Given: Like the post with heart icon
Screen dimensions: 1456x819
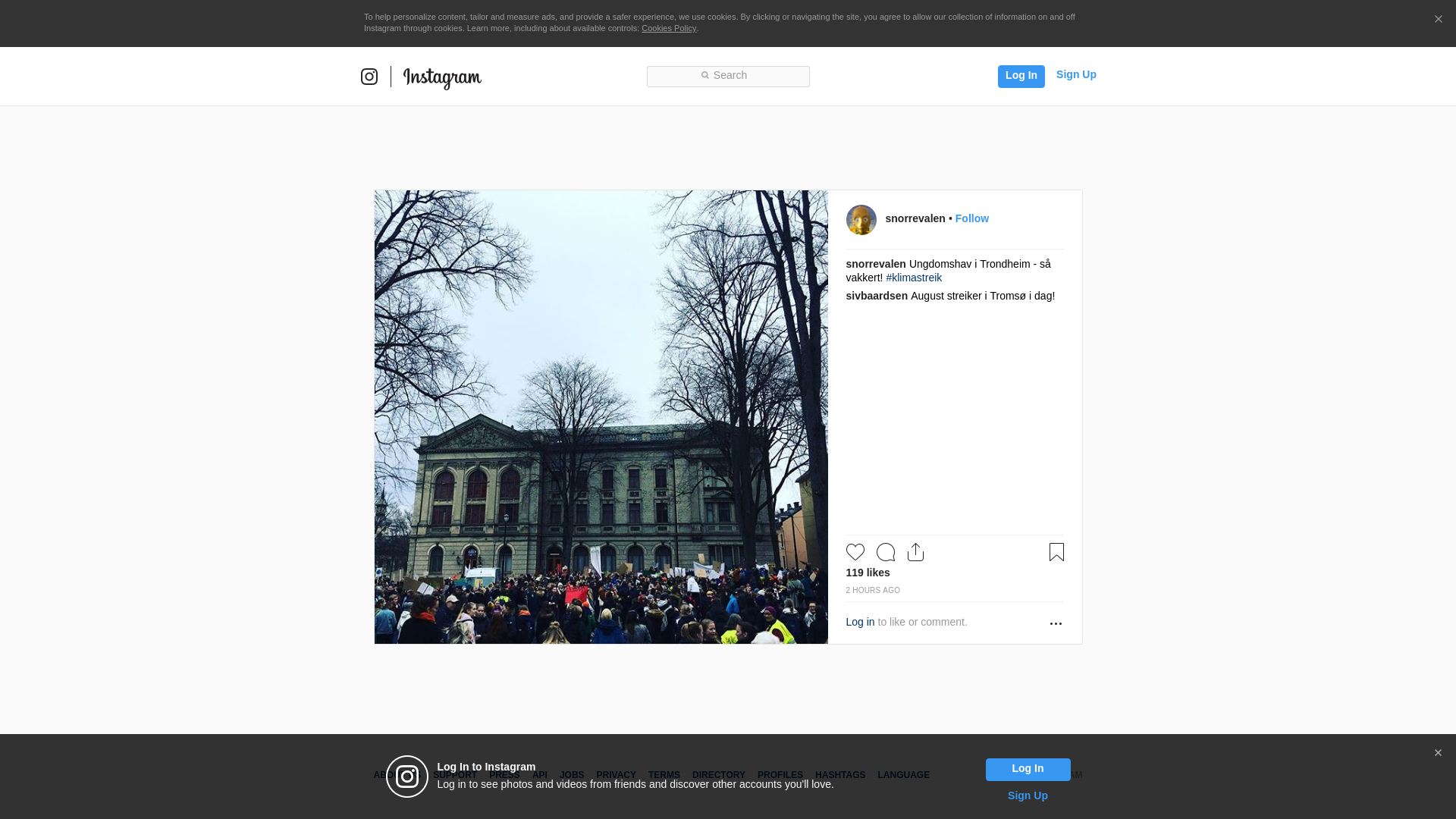Looking at the screenshot, I should tap(855, 552).
